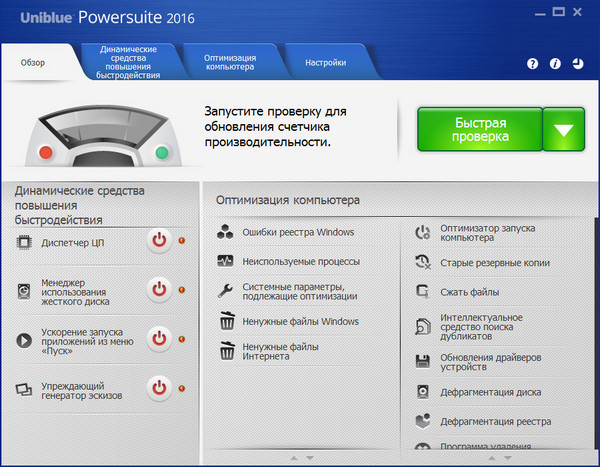Switch to the Настройки tab
Screen dimensions: 600x467
click(326, 63)
